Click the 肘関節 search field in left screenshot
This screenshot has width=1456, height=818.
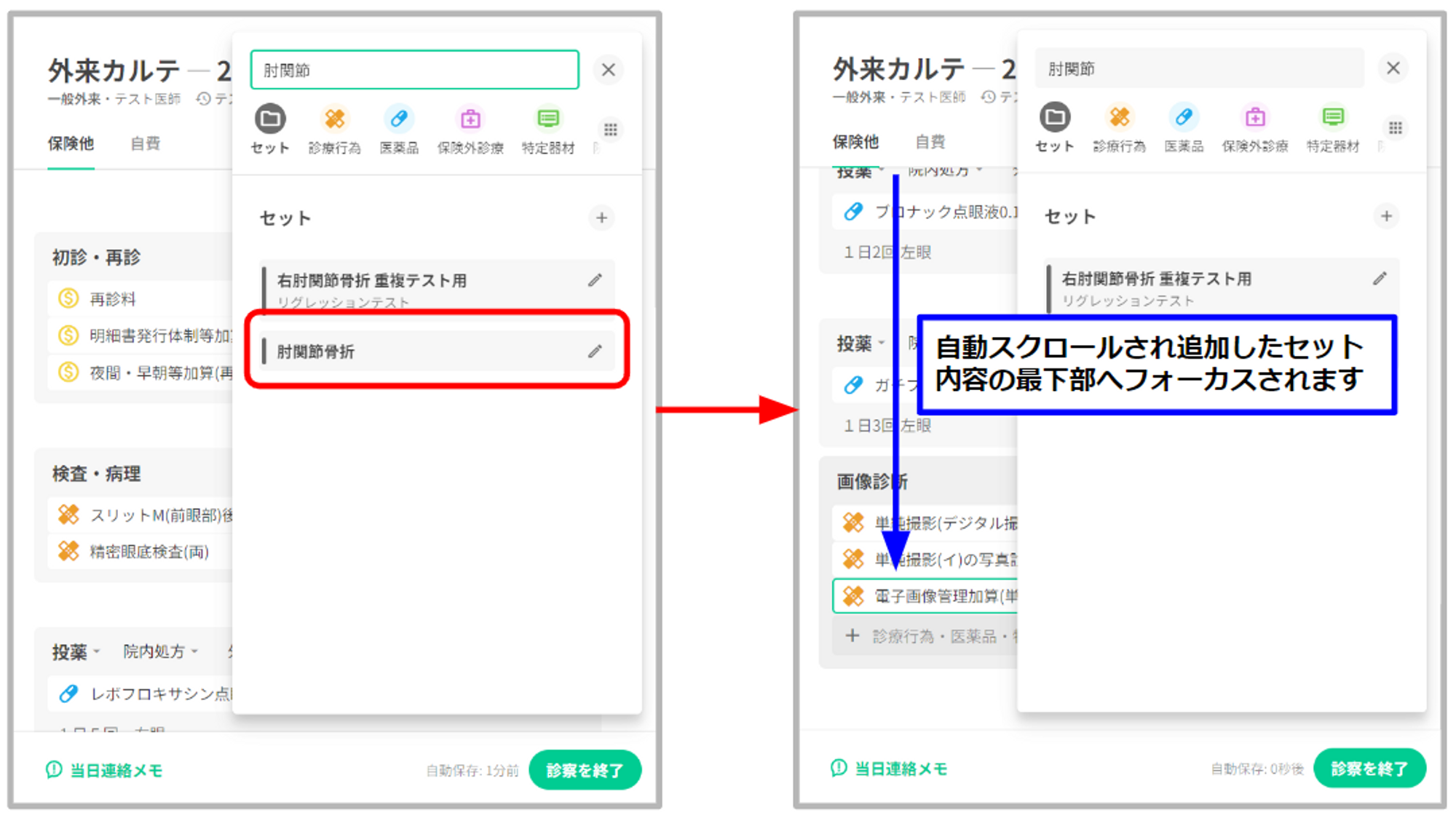[415, 70]
